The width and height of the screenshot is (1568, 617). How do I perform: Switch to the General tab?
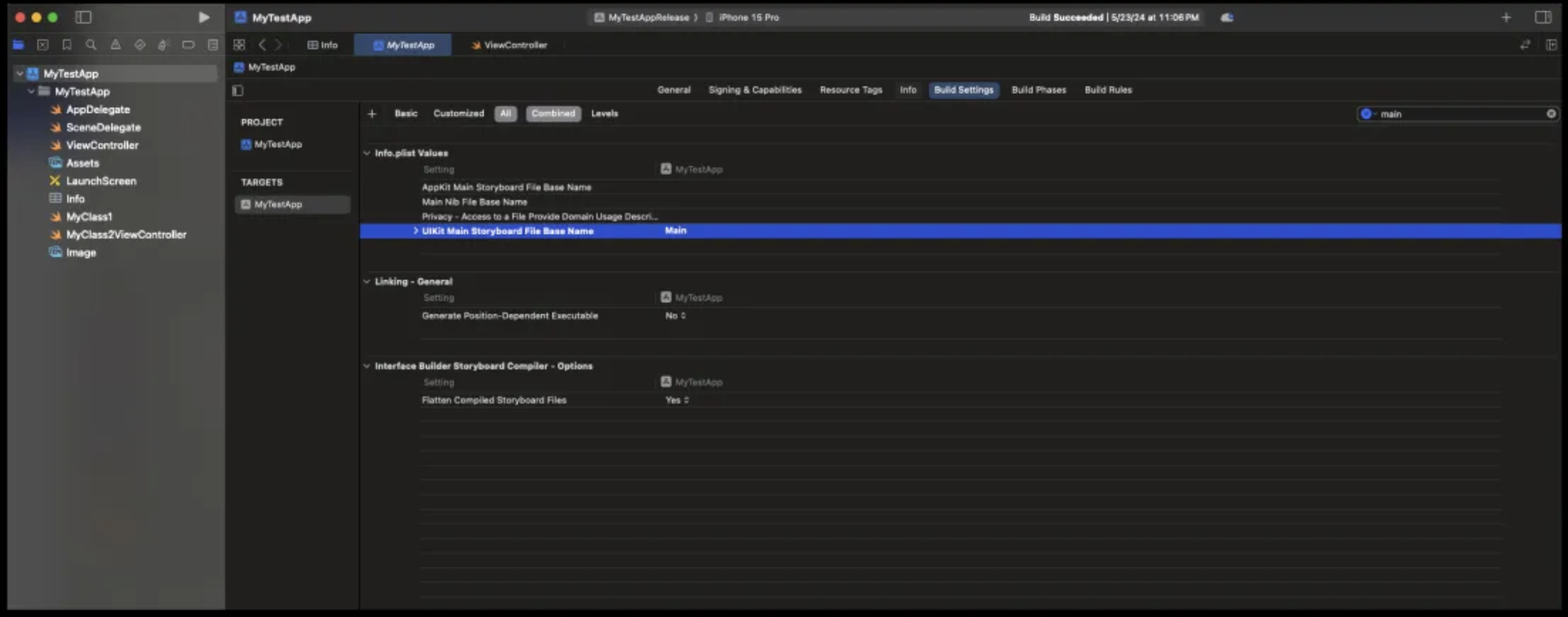(x=674, y=89)
